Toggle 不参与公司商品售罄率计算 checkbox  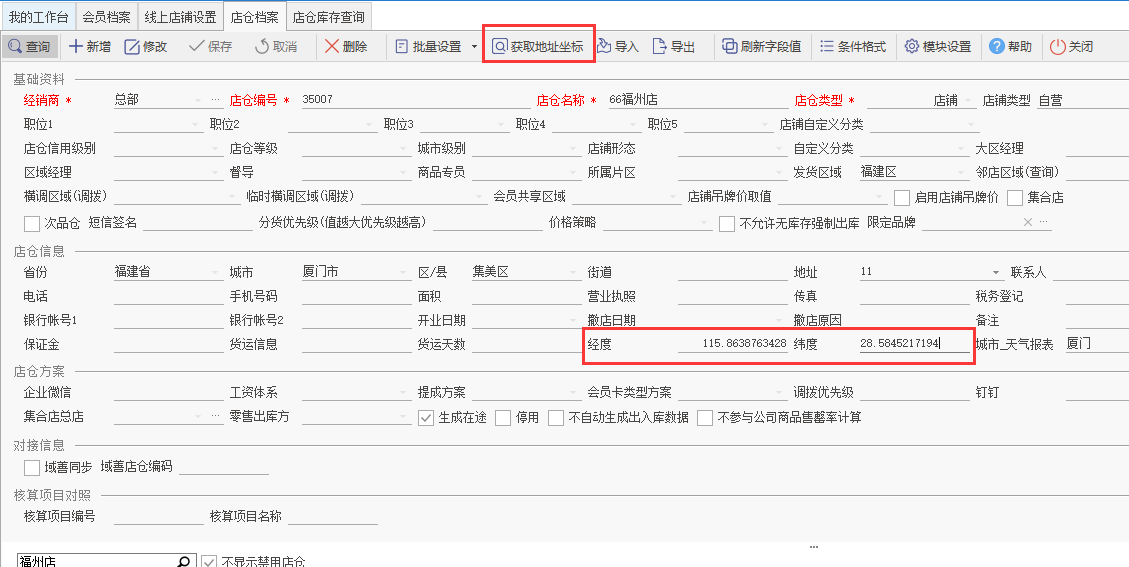pyautogui.click(x=705, y=418)
